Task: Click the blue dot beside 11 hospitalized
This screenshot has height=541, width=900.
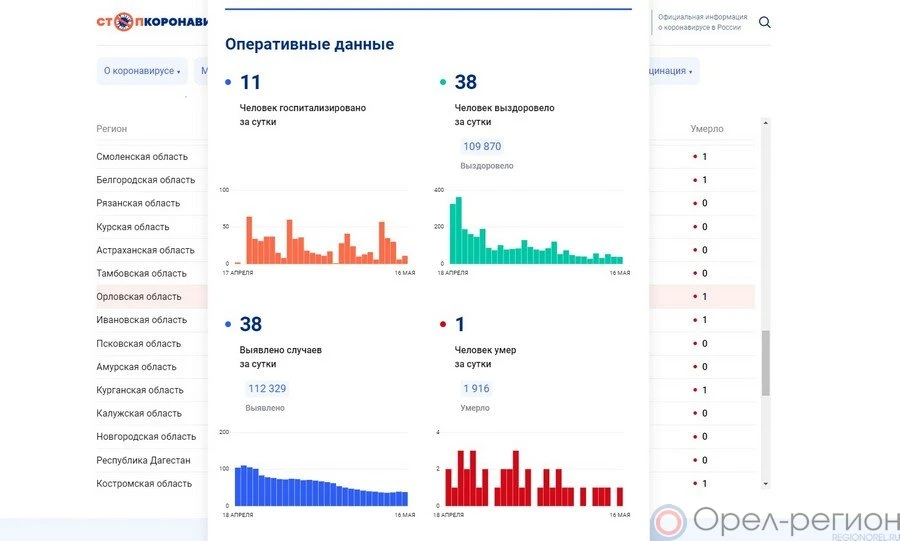Action: 228,83
